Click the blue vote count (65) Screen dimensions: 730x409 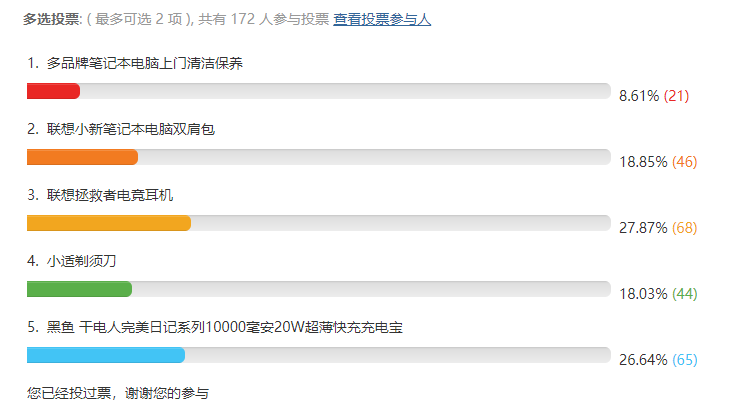click(684, 360)
